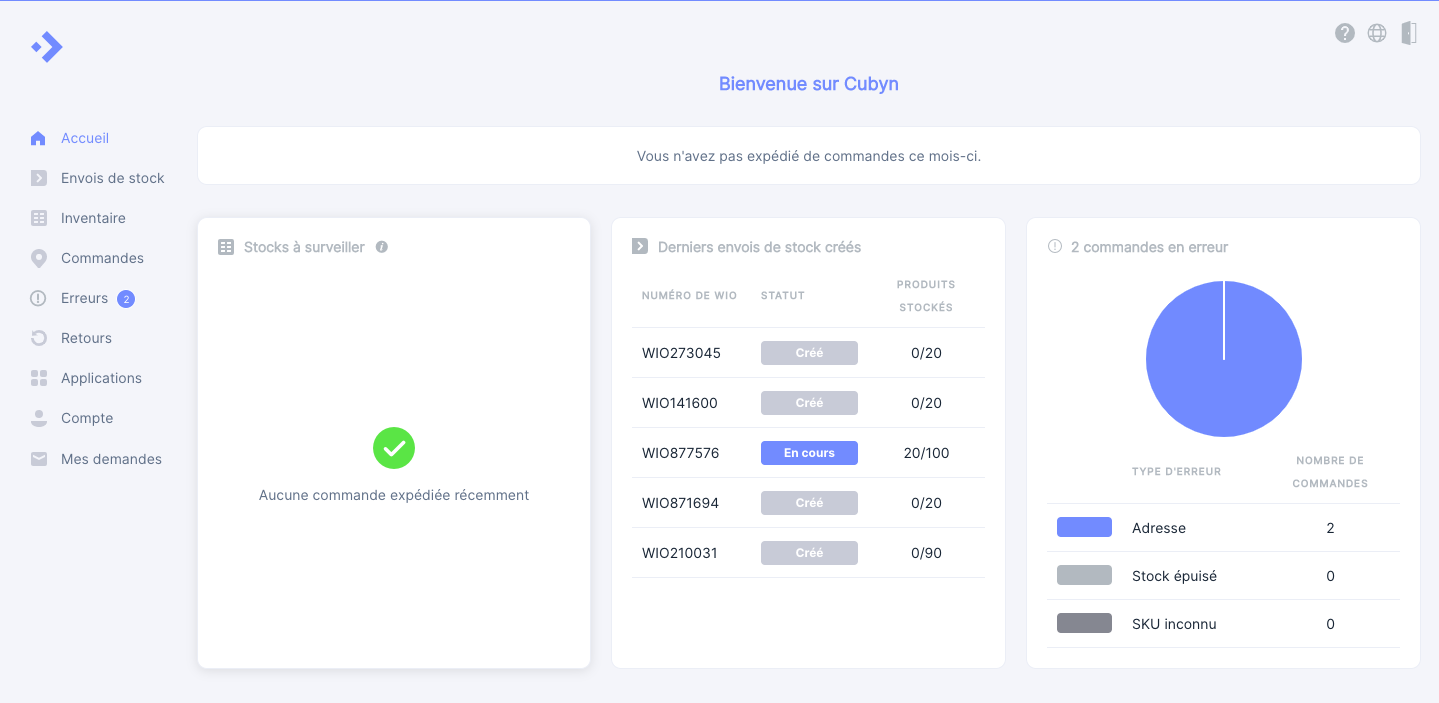The width and height of the screenshot is (1439, 703).
Task: View the Erreurs page
Action: point(85,298)
